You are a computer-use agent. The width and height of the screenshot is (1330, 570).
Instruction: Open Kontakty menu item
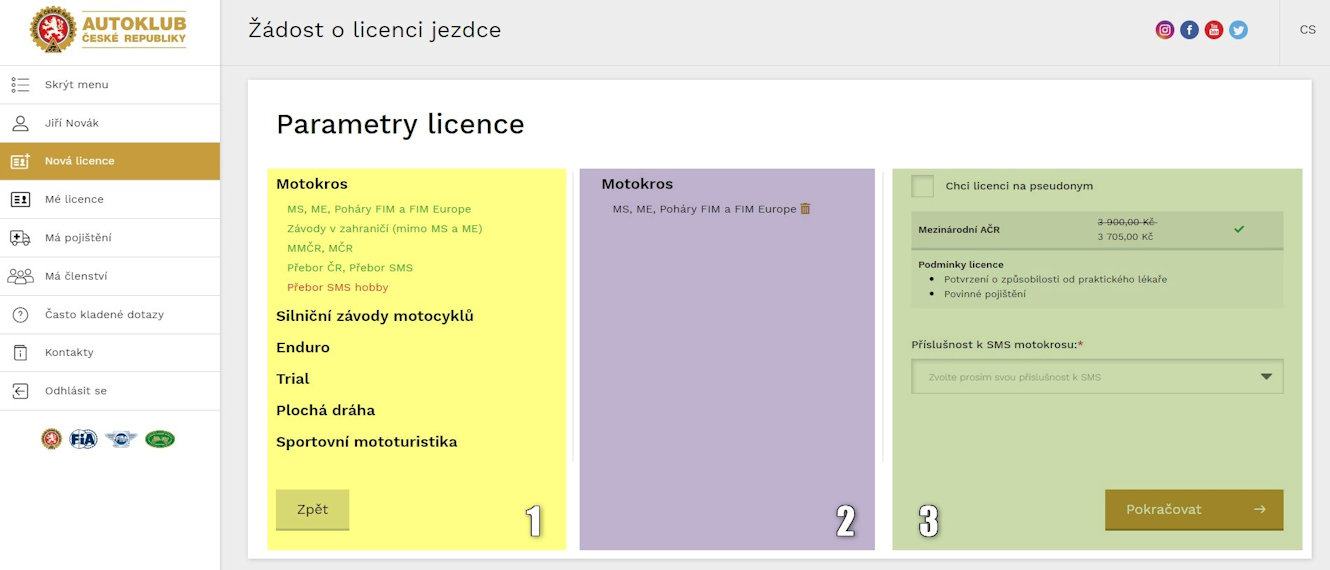click(110, 352)
